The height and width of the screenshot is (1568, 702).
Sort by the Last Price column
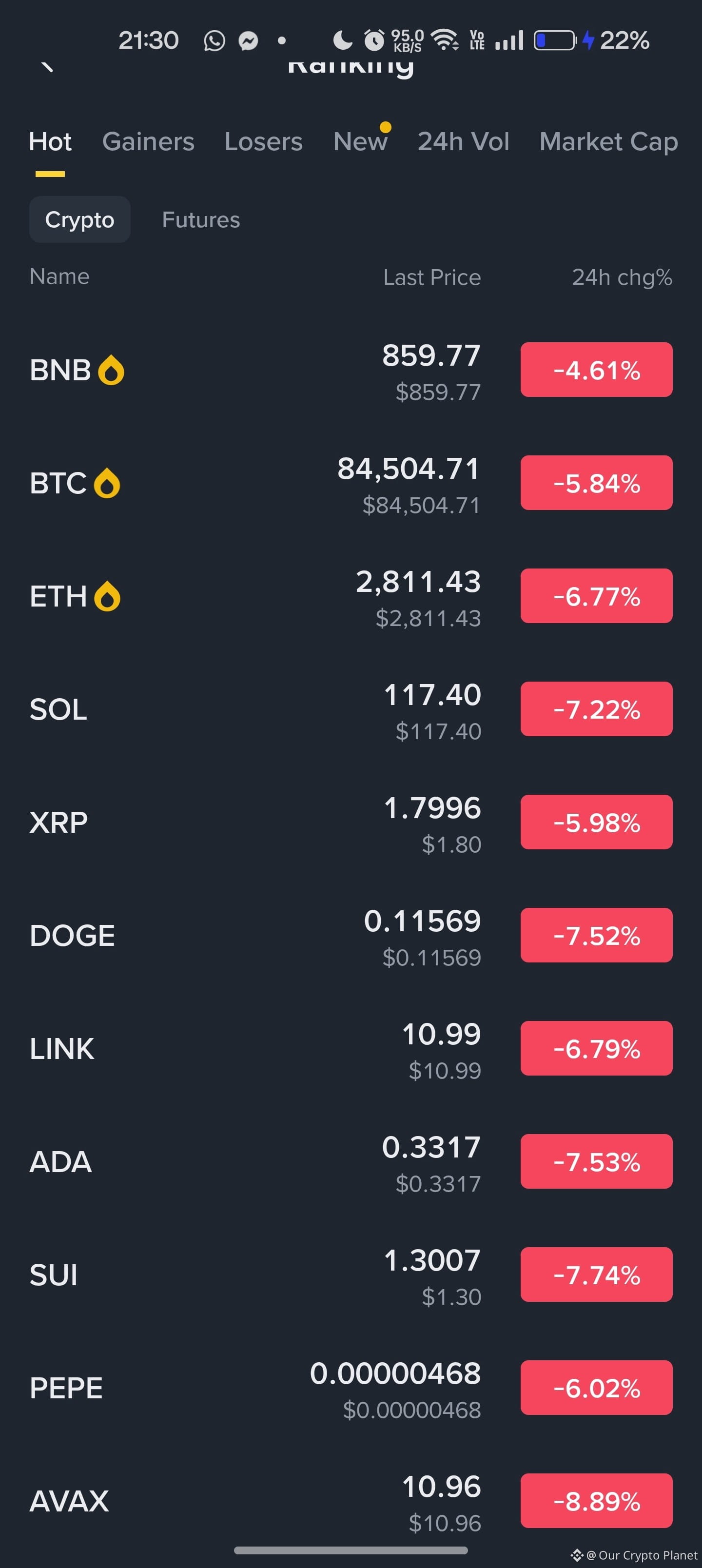click(x=431, y=277)
